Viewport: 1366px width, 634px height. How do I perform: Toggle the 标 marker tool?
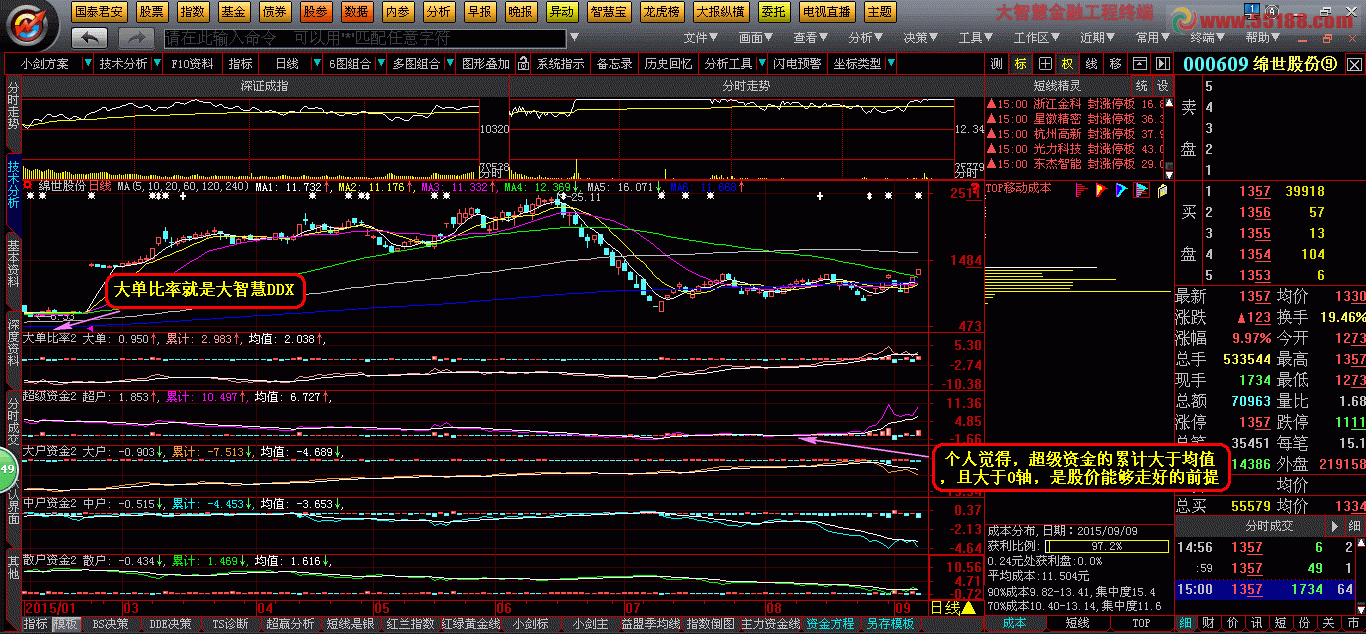coord(1020,63)
